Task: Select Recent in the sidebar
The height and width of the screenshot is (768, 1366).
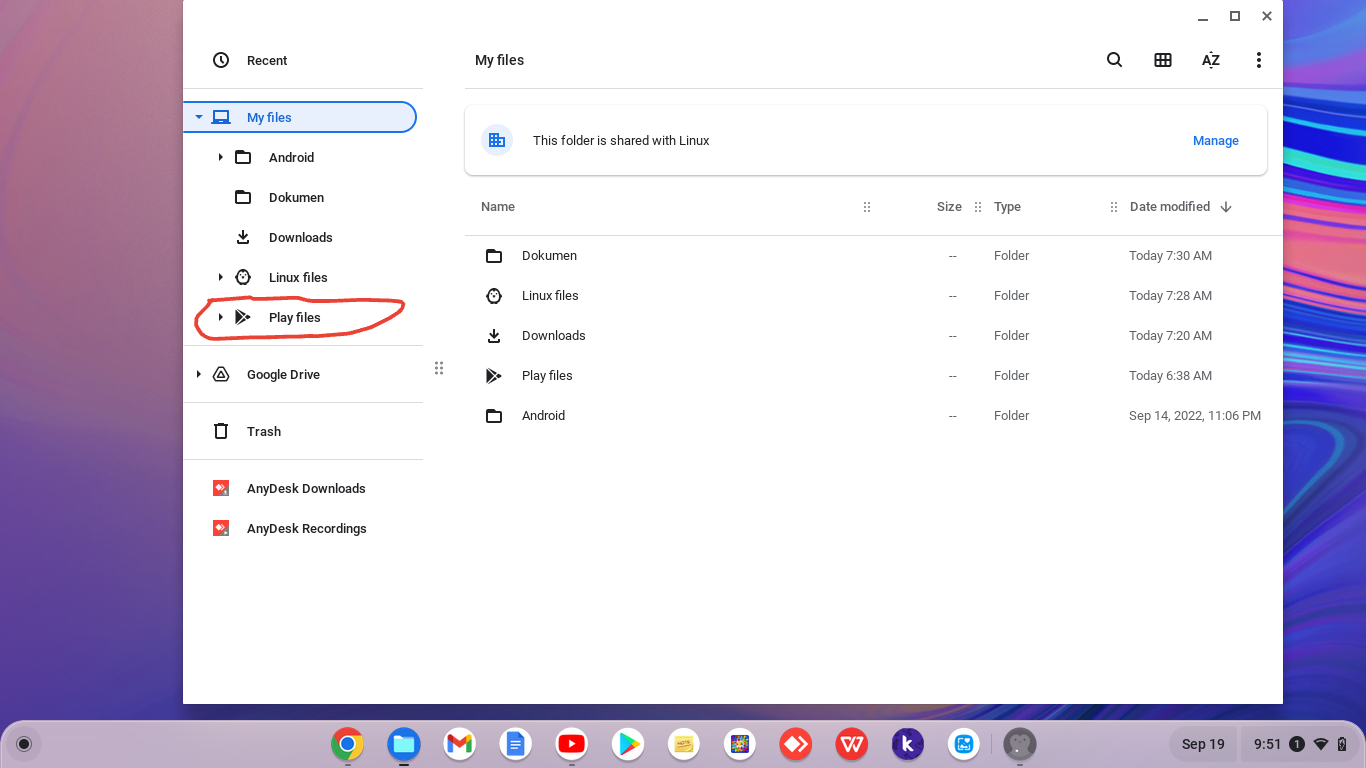Action: (267, 60)
